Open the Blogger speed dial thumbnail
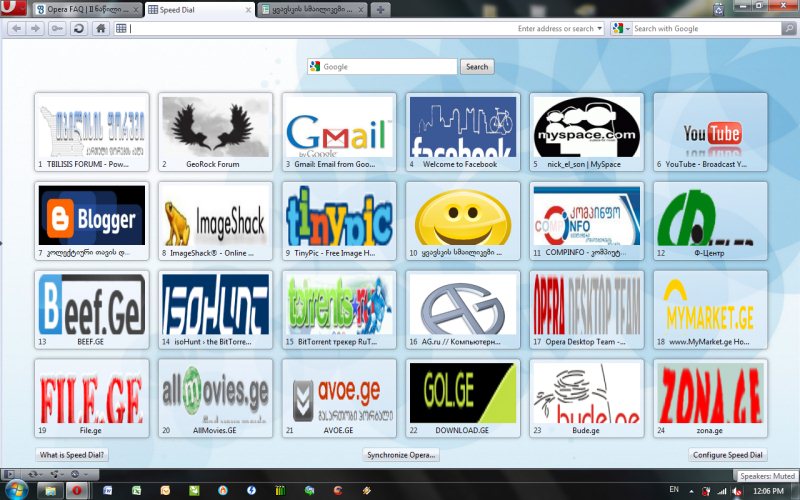Viewport: 800px width, 500px height. point(92,220)
